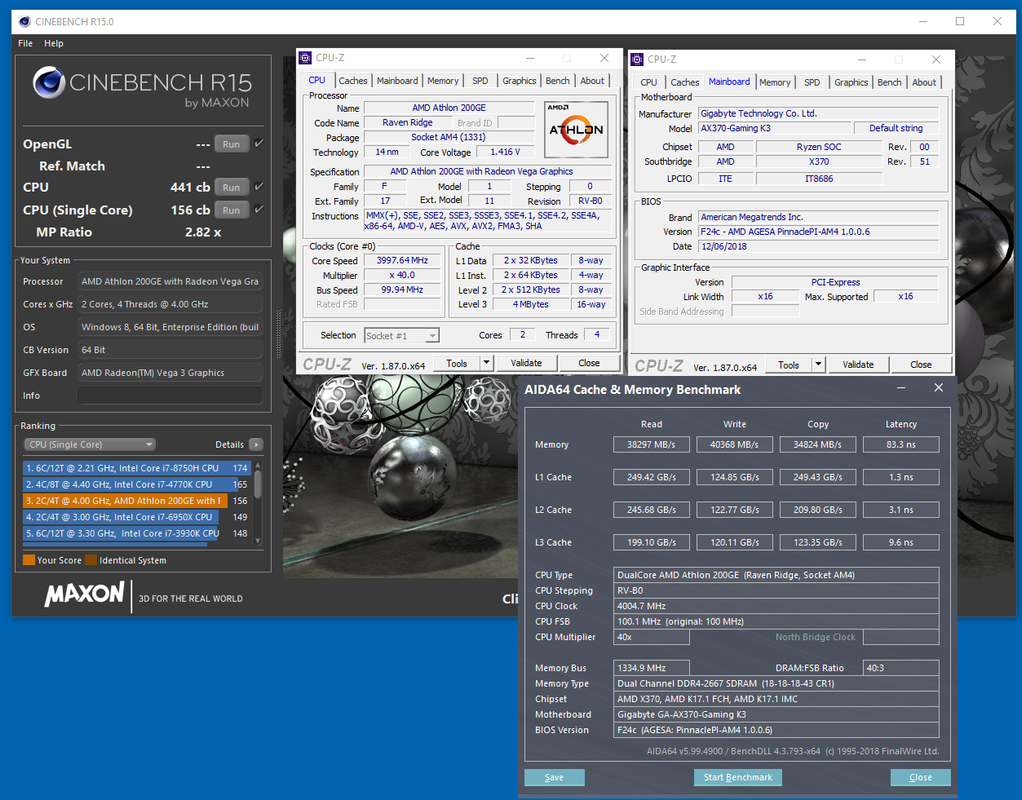The height and width of the screenshot is (800, 1022).
Task: Click BIOS Version F24c field in CPU-Z
Action: click(818, 232)
